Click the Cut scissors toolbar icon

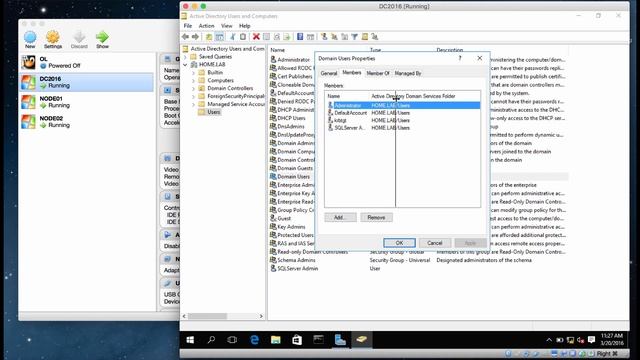[x=233, y=37]
